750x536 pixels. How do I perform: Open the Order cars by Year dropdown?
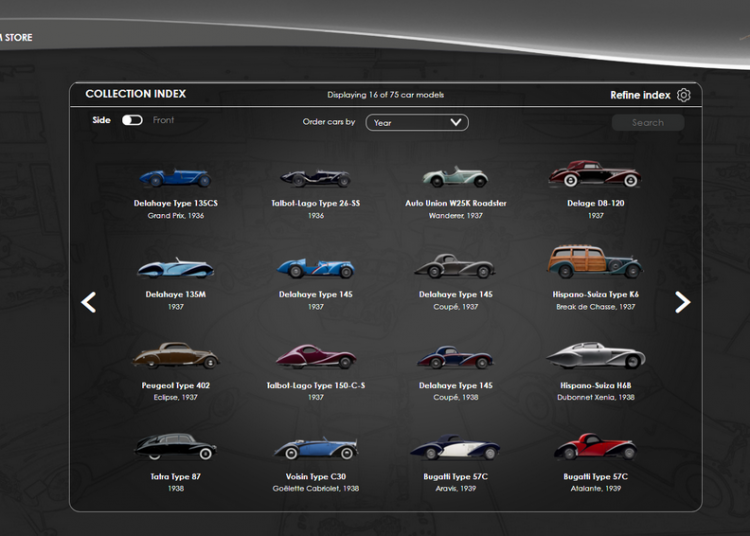pos(416,122)
